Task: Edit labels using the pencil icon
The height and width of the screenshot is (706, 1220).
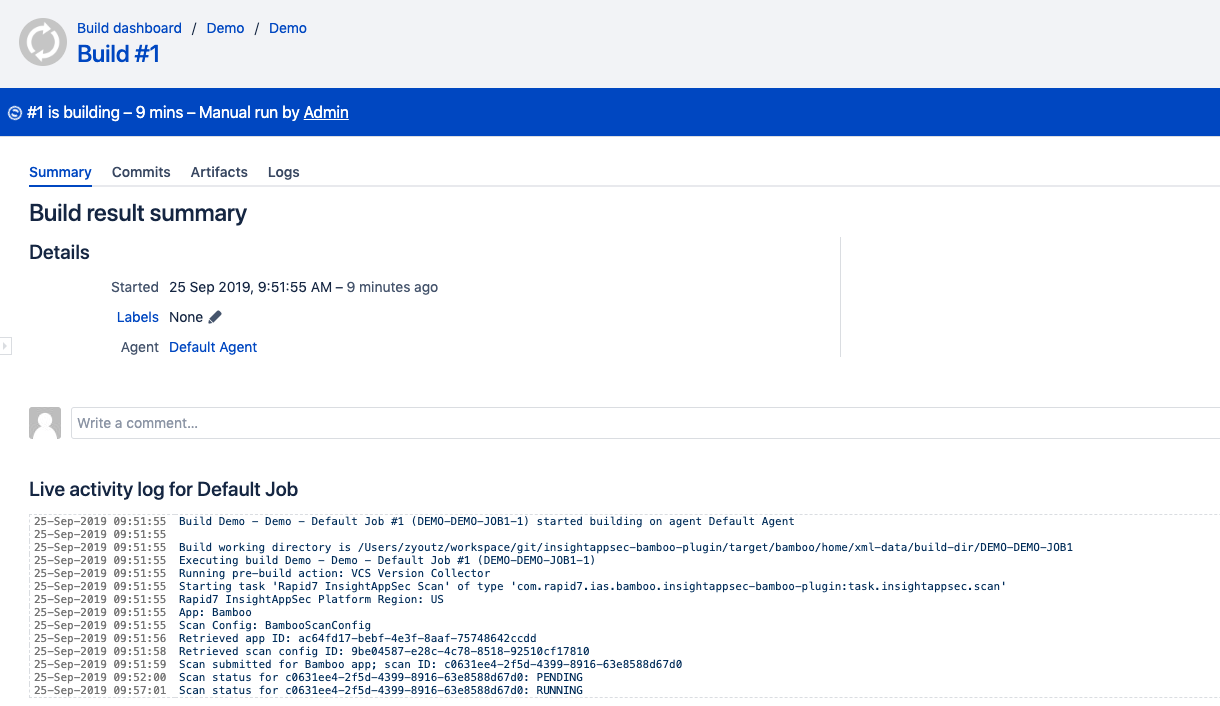Action: click(x=215, y=317)
